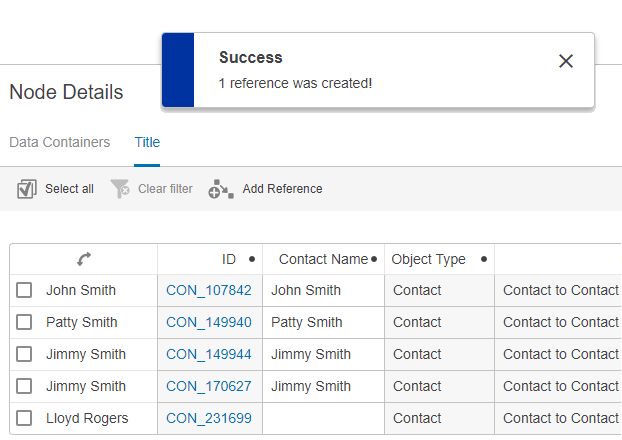Dismiss the Success notification with X
The image size is (622, 440).
566,61
